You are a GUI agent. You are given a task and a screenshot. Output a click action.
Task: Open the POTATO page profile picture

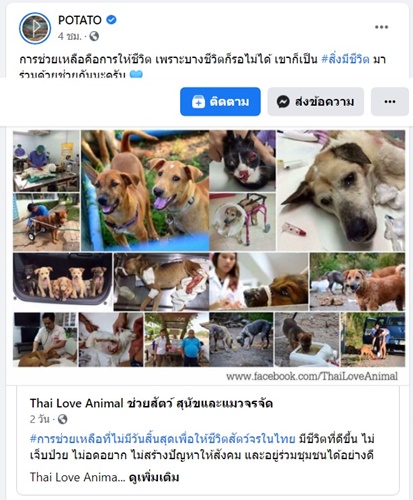(x=35, y=28)
